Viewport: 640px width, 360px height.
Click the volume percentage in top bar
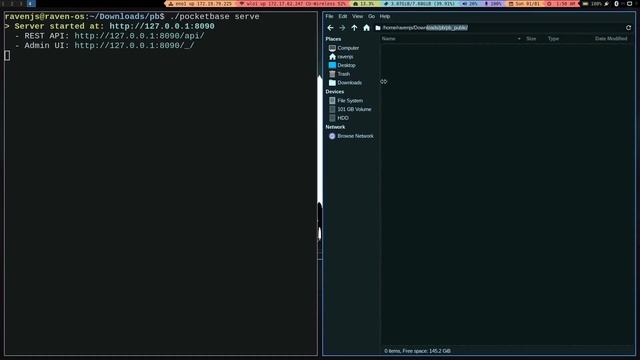click(x=470, y=4)
